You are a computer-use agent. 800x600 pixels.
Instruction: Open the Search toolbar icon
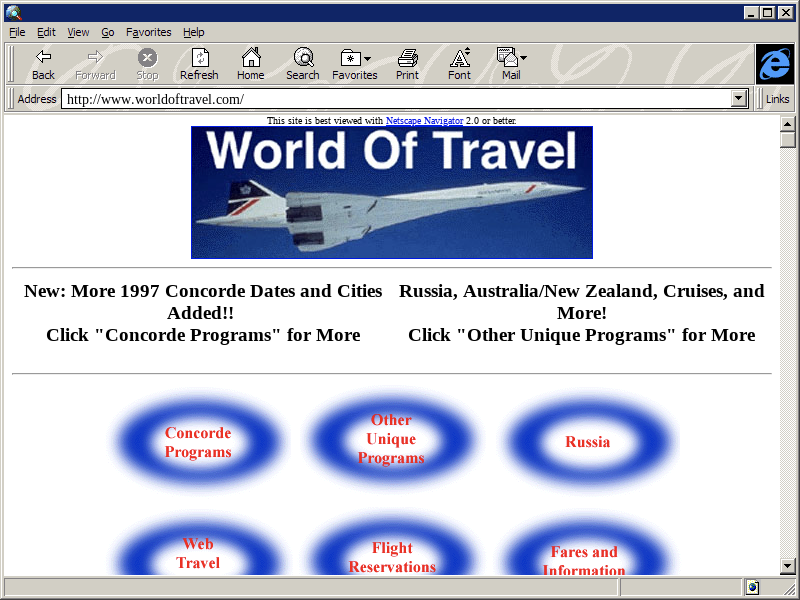[302, 58]
